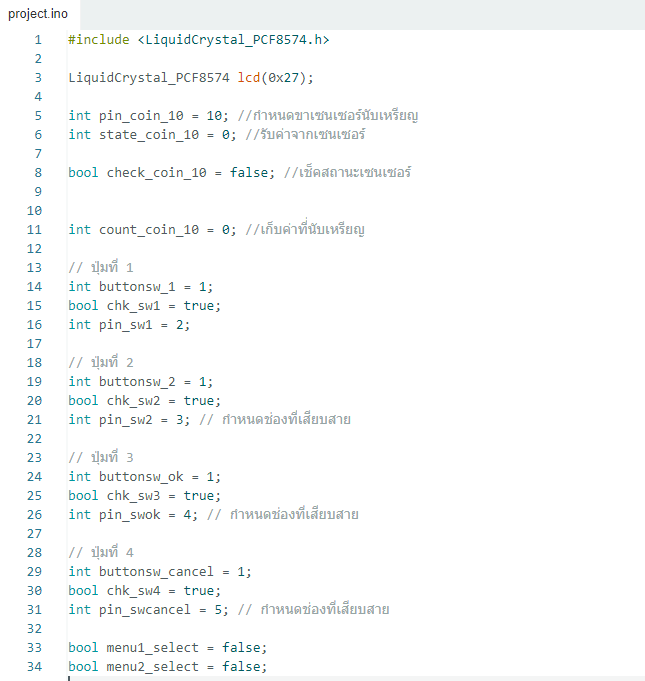
Task: Click the count_coin_10 = 0 line
Action: click(216, 230)
